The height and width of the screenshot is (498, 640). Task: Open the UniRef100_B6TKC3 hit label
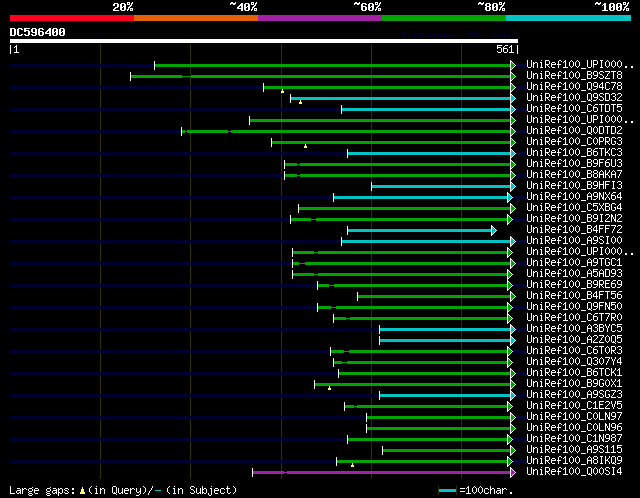point(574,153)
